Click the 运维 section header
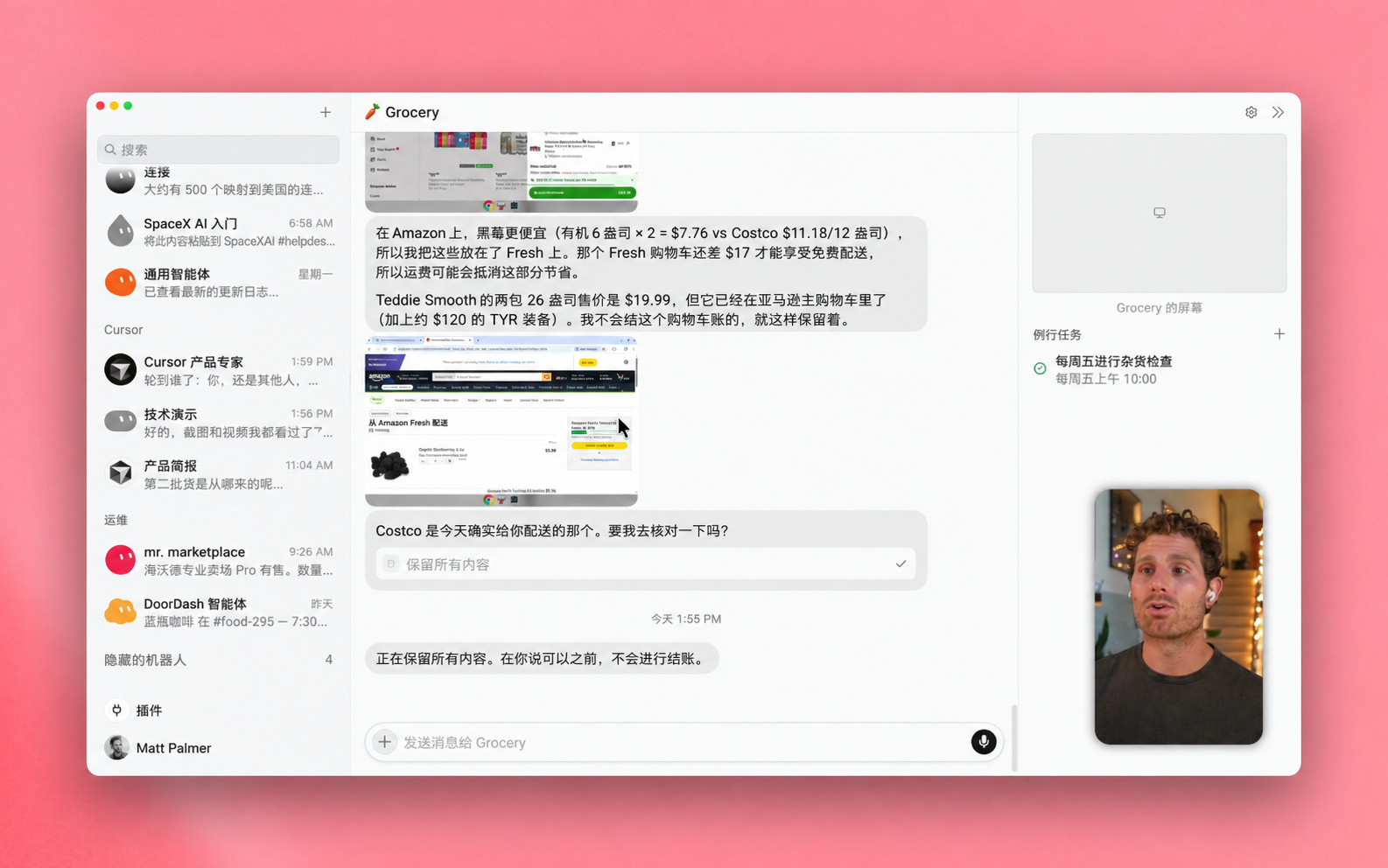Screen dimensions: 1388x868 pyautogui.click(x=116, y=520)
